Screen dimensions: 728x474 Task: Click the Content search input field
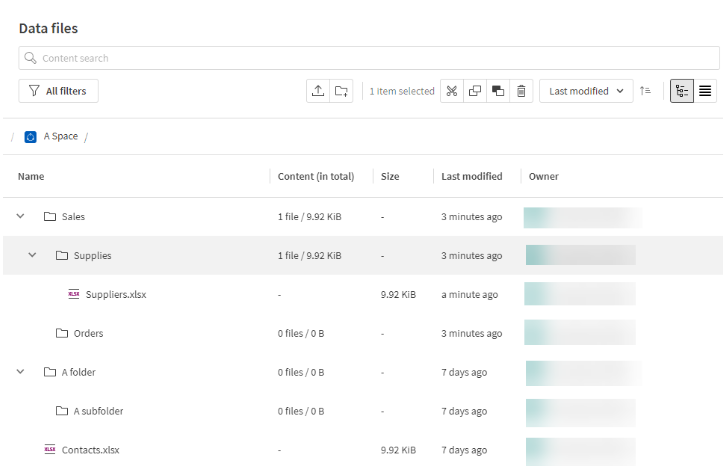(x=369, y=58)
